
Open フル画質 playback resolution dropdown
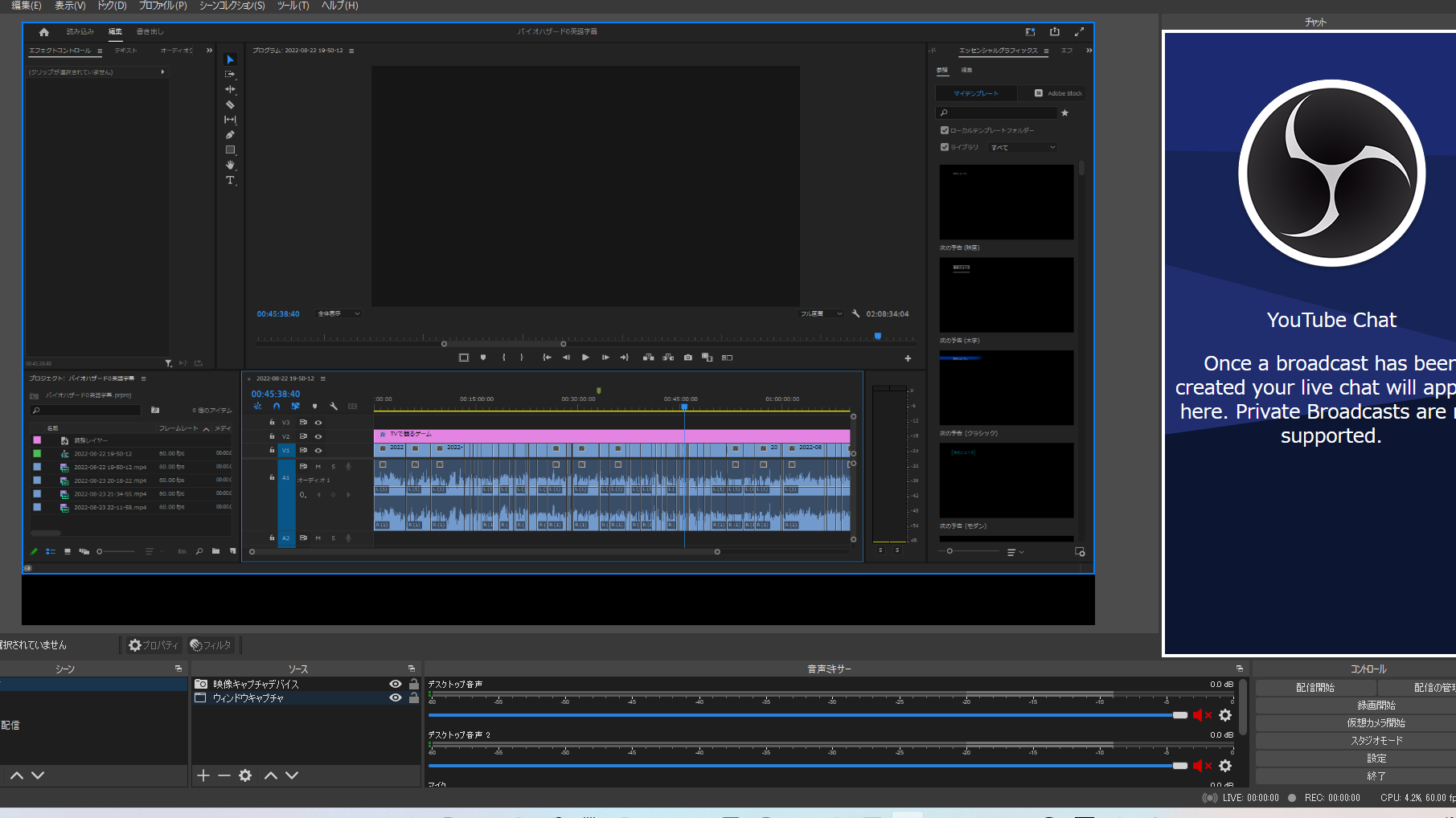(x=821, y=313)
